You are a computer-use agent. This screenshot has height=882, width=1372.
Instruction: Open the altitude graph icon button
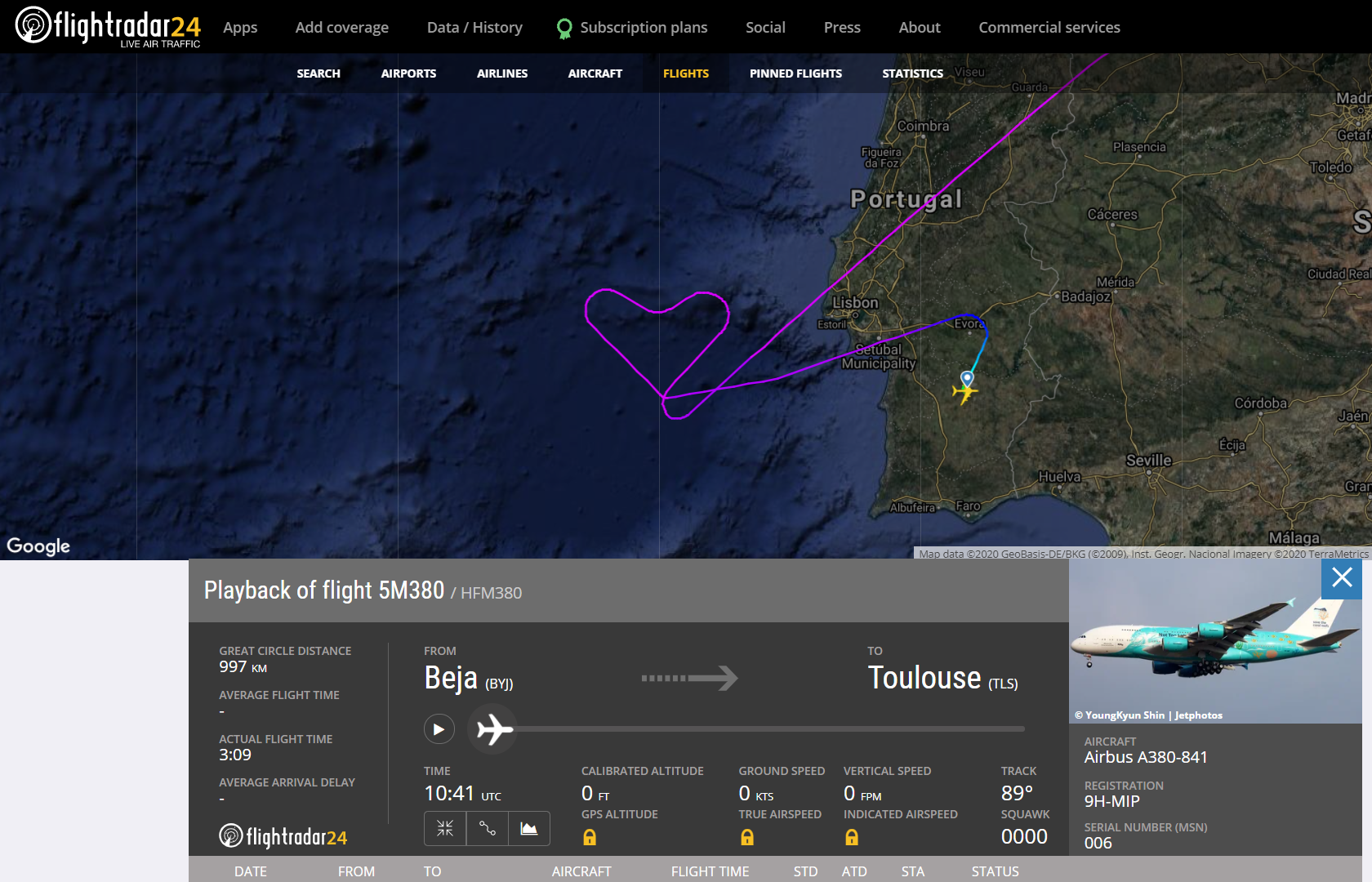tap(529, 828)
